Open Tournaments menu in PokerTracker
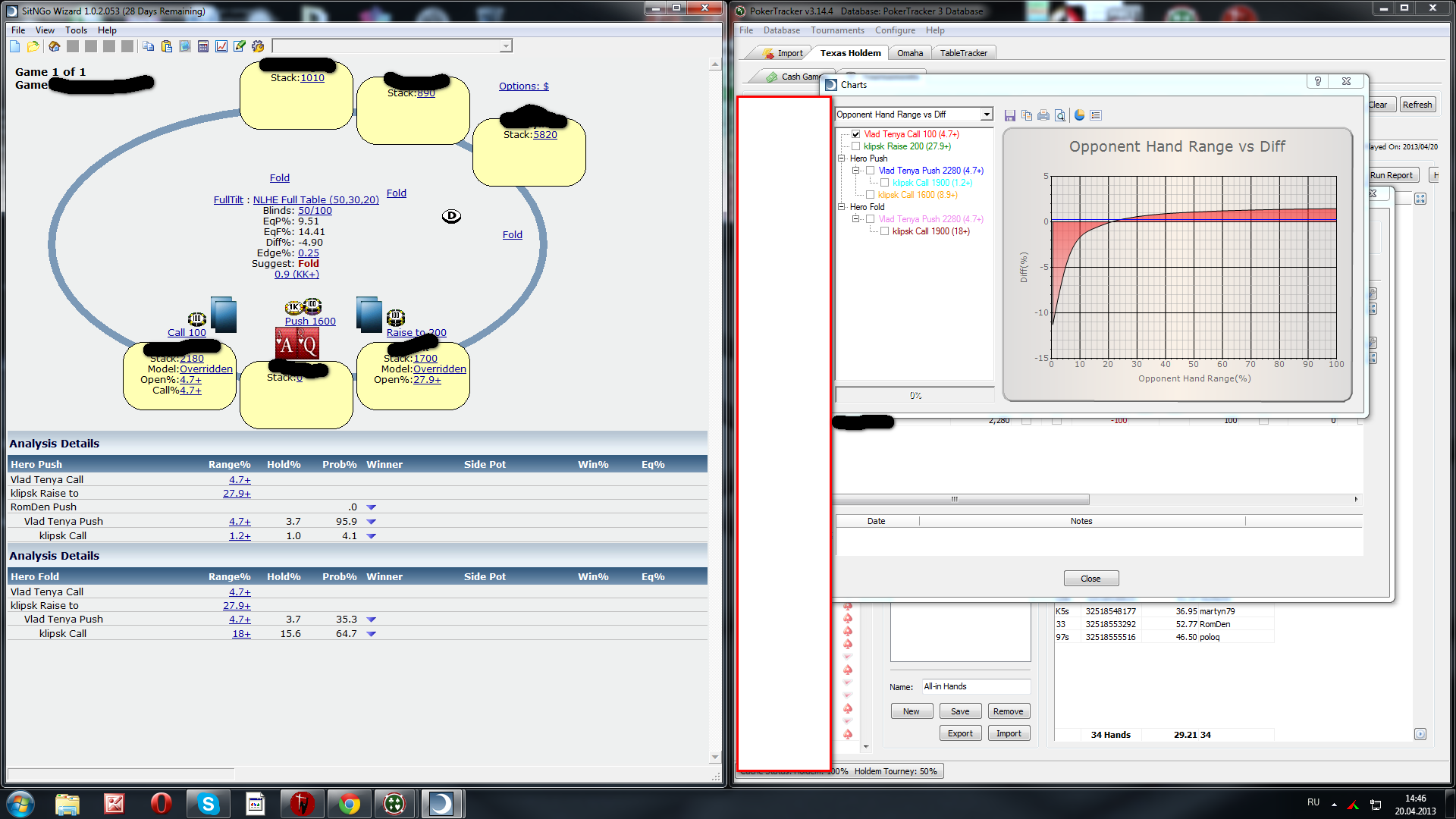Screen dimensions: 1456x819 837,30
